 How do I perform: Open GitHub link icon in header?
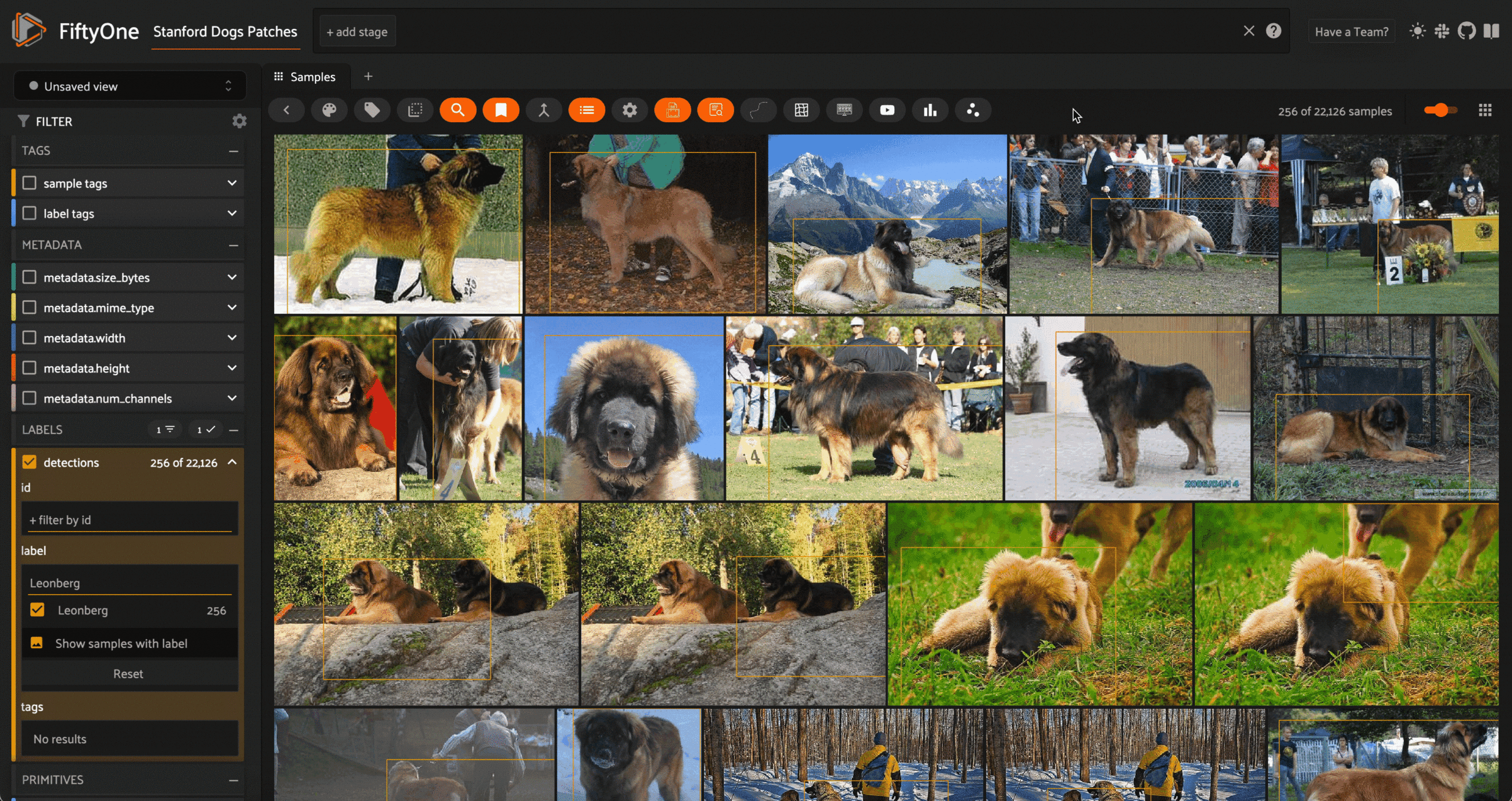1467,31
